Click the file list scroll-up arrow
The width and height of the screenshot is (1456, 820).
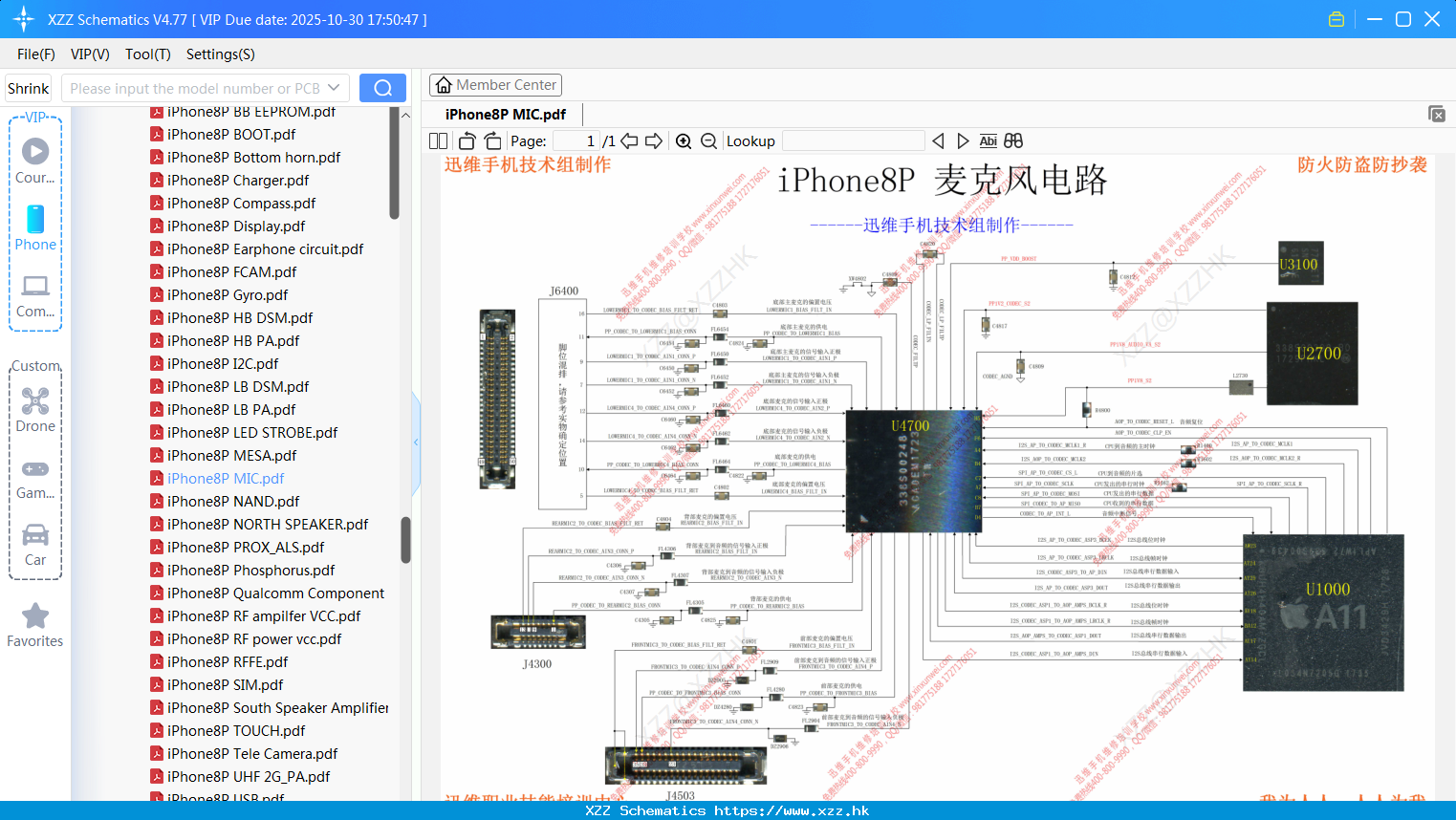point(405,115)
